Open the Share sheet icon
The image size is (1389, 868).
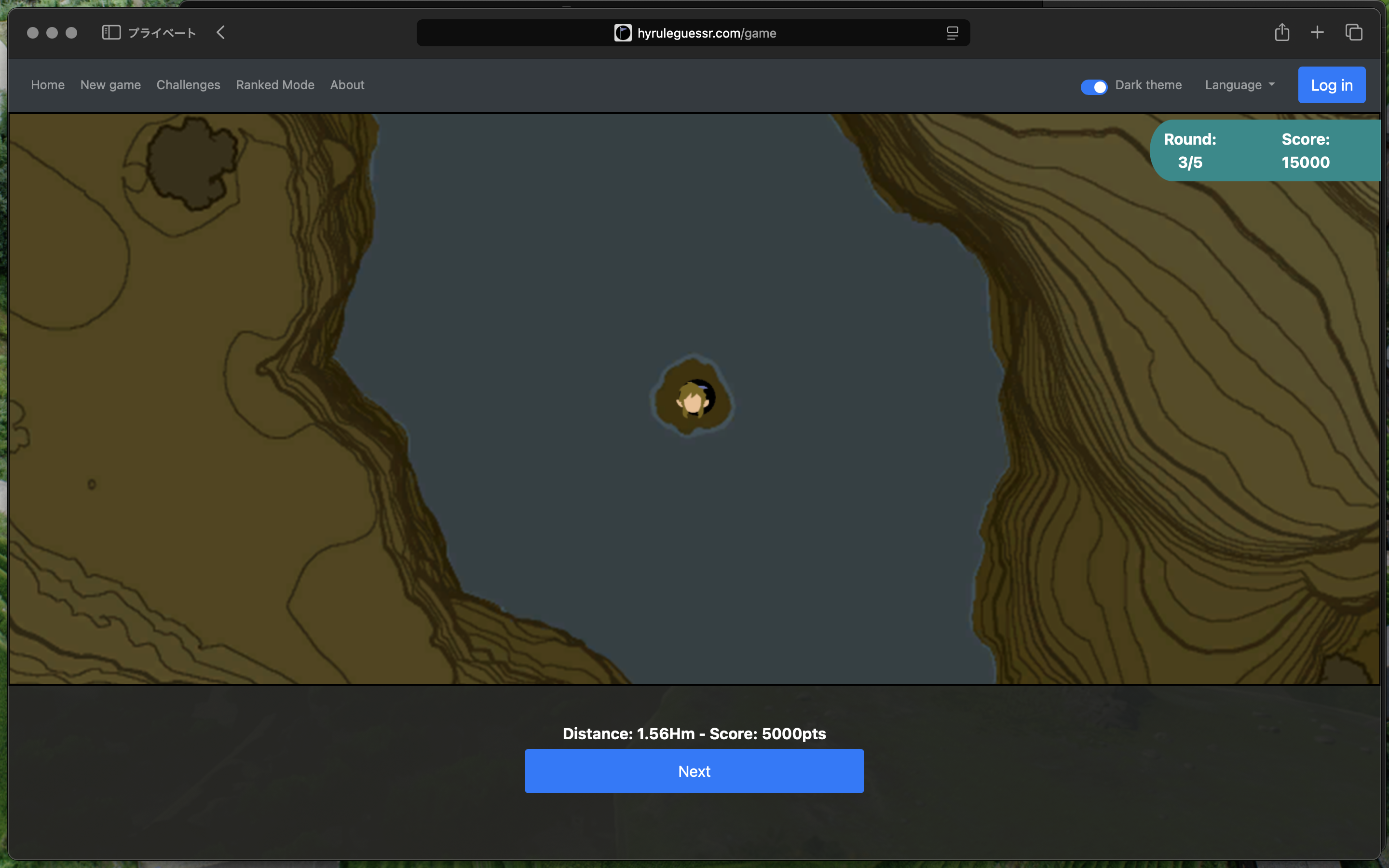tap(1281, 33)
